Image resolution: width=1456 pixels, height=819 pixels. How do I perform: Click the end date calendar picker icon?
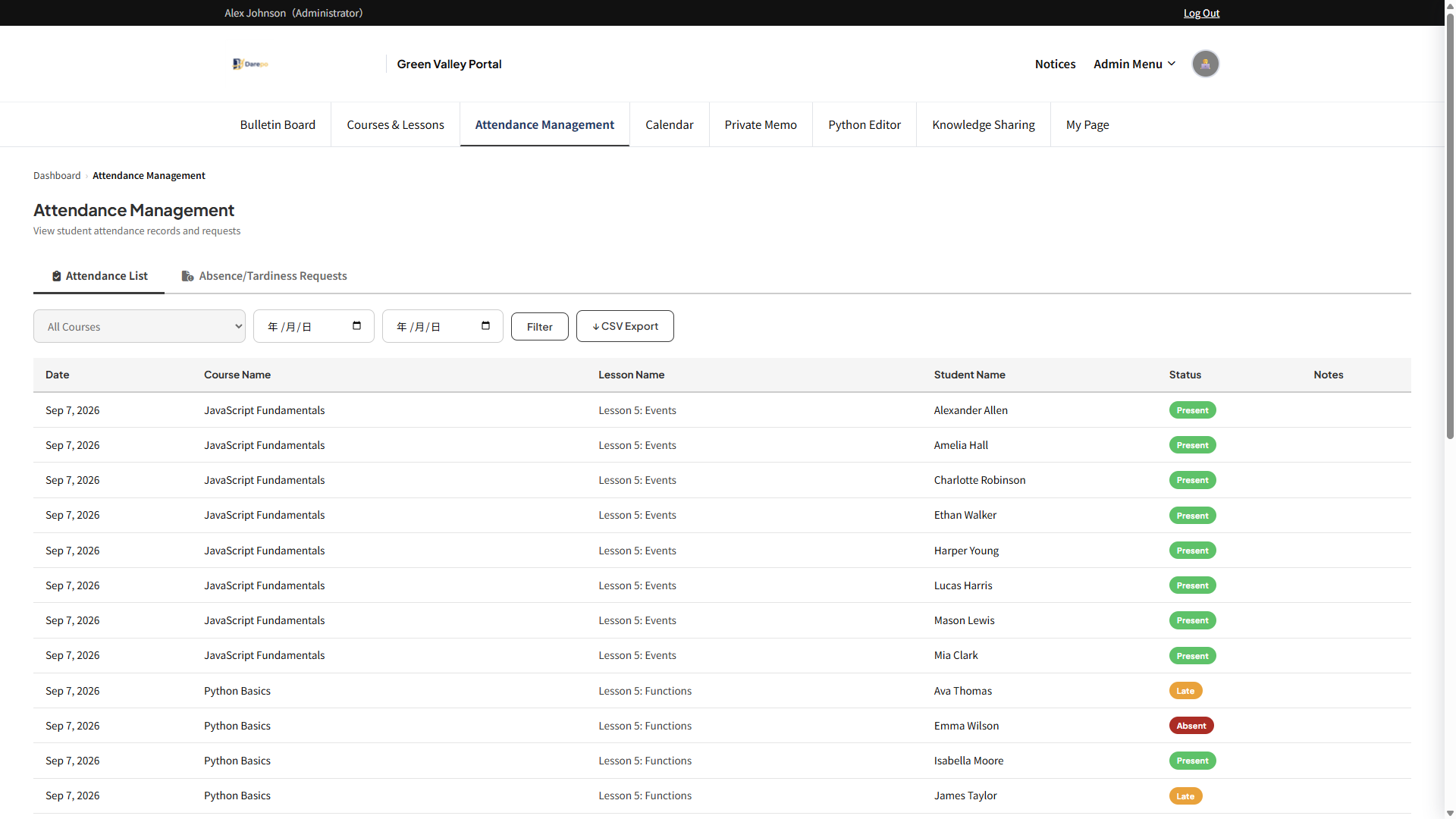tap(485, 326)
